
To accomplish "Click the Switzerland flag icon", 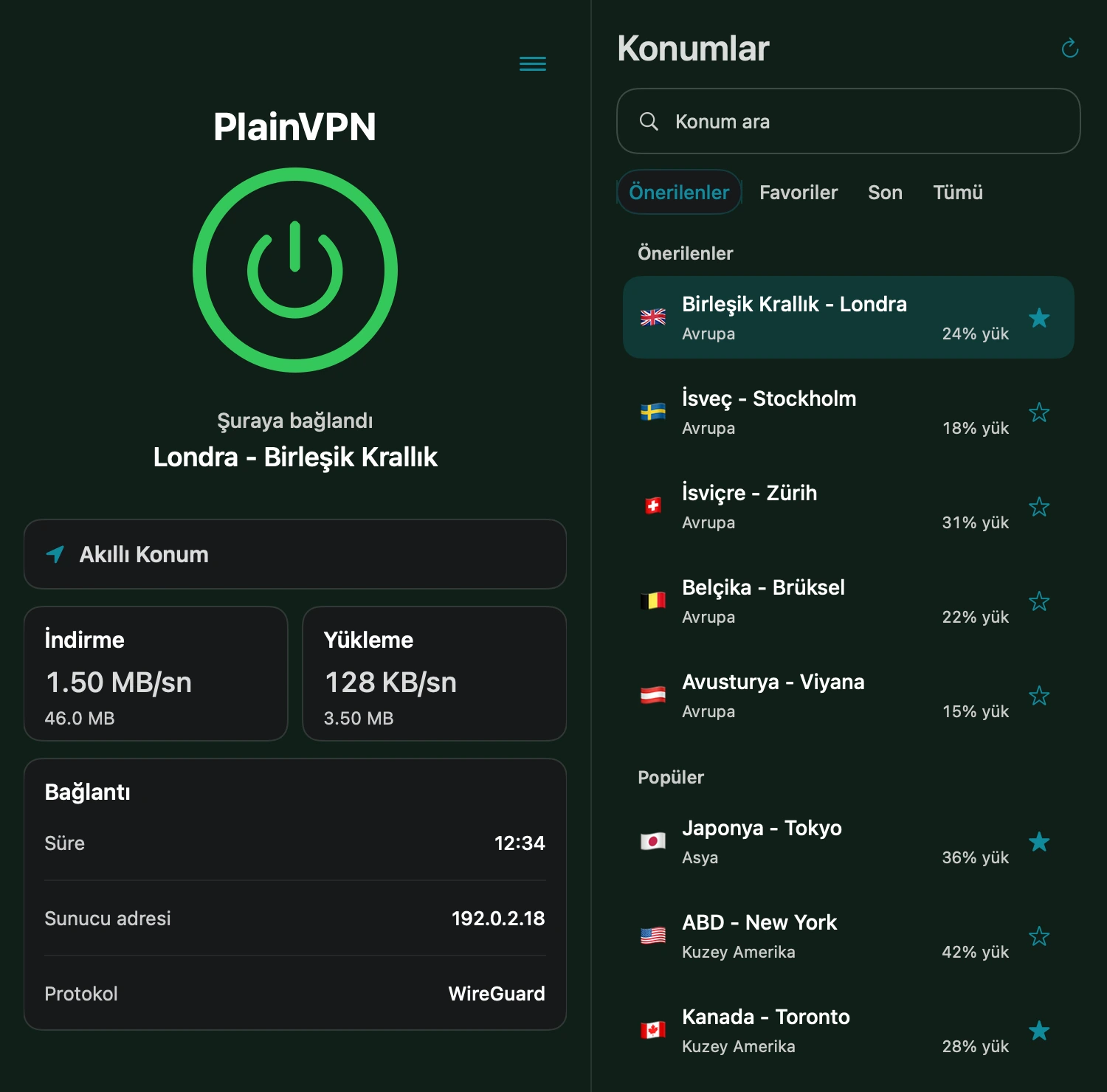I will coord(653,506).
